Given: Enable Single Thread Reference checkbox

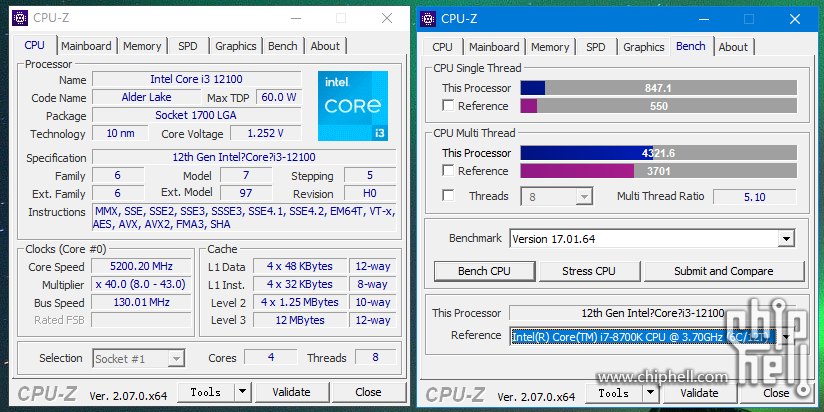Looking at the screenshot, I should tap(448, 106).
